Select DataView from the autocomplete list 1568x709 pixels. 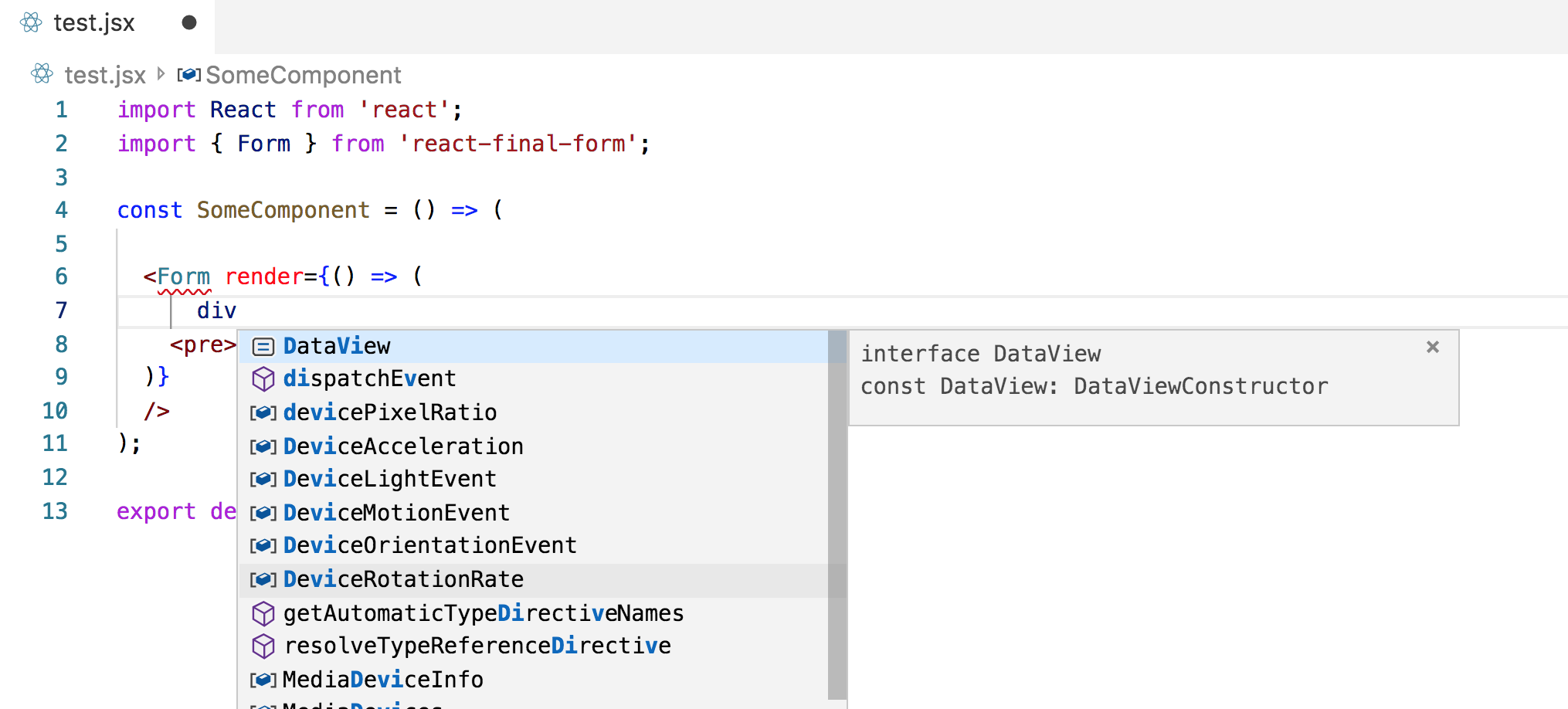click(337, 346)
